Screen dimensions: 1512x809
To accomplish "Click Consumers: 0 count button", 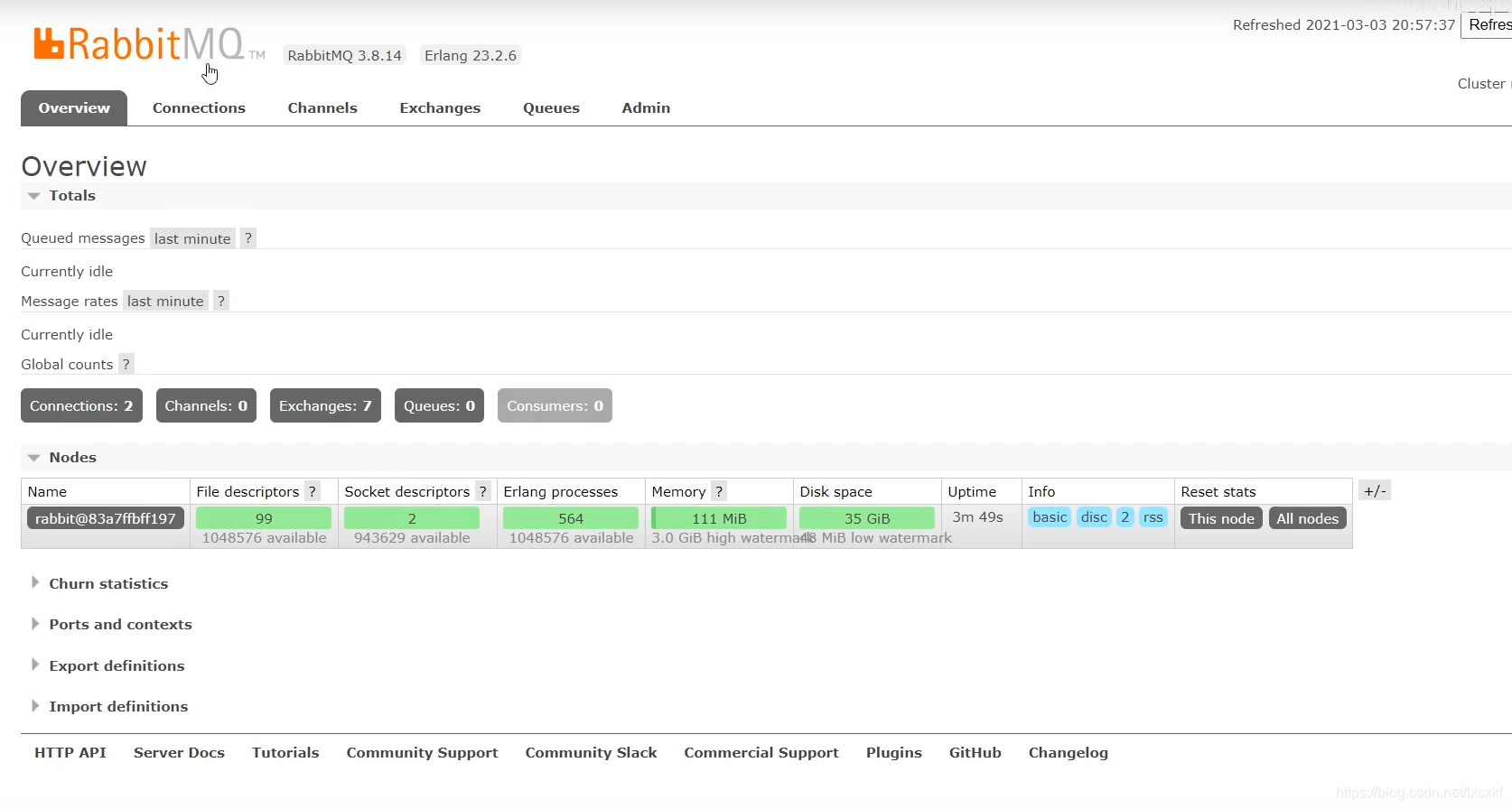I will (555, 405).
